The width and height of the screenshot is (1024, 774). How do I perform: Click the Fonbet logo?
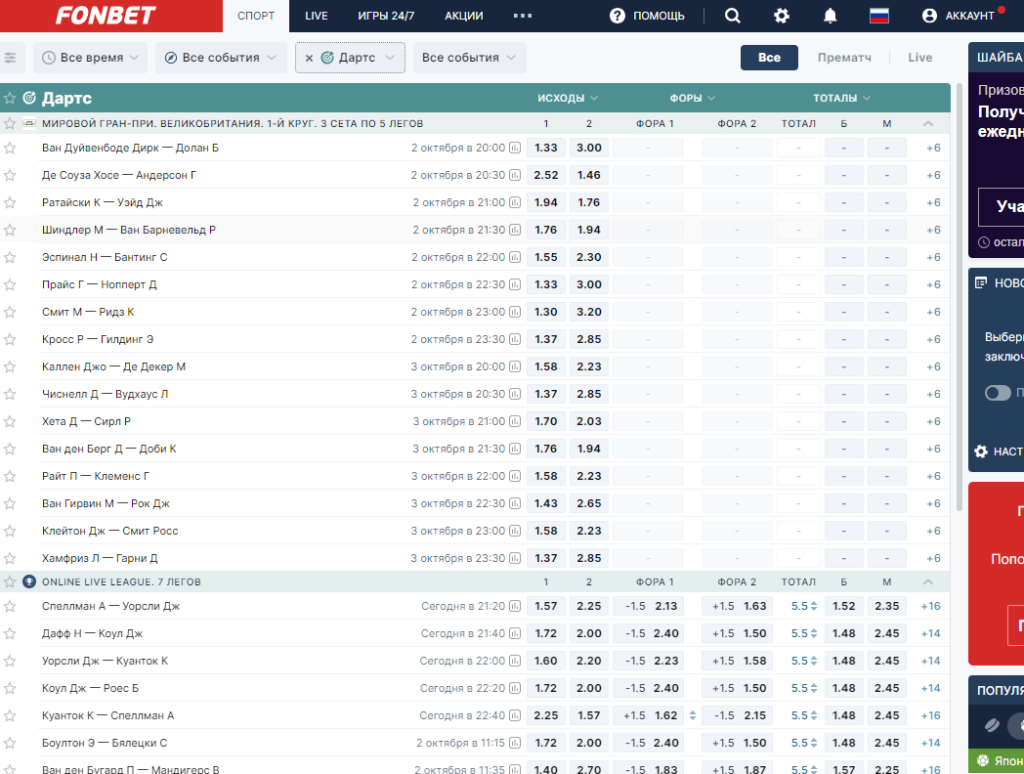pos(106,16)
